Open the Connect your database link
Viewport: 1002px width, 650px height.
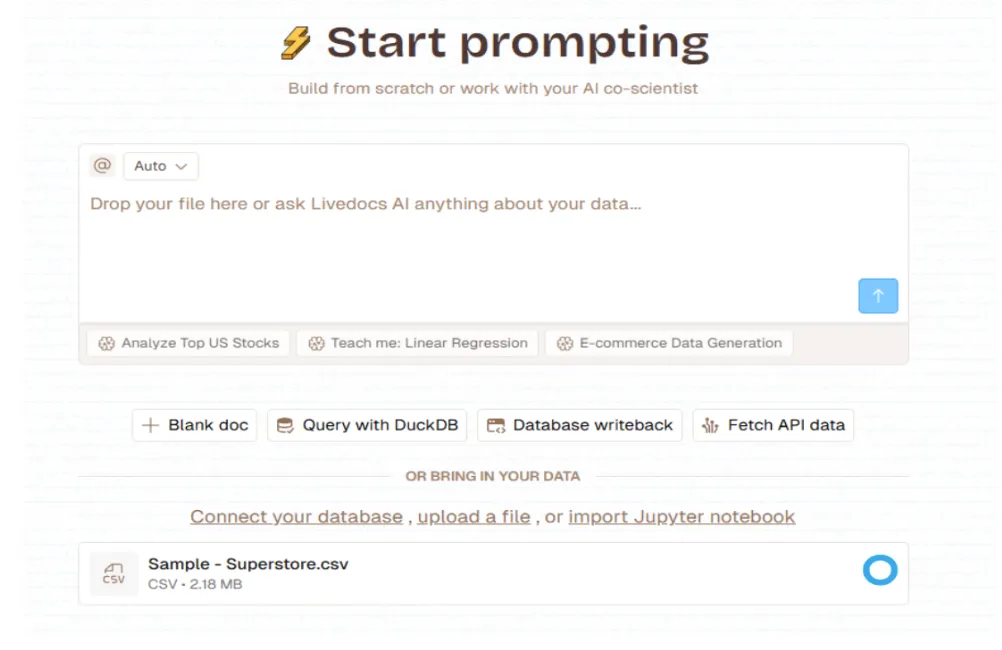296,516
